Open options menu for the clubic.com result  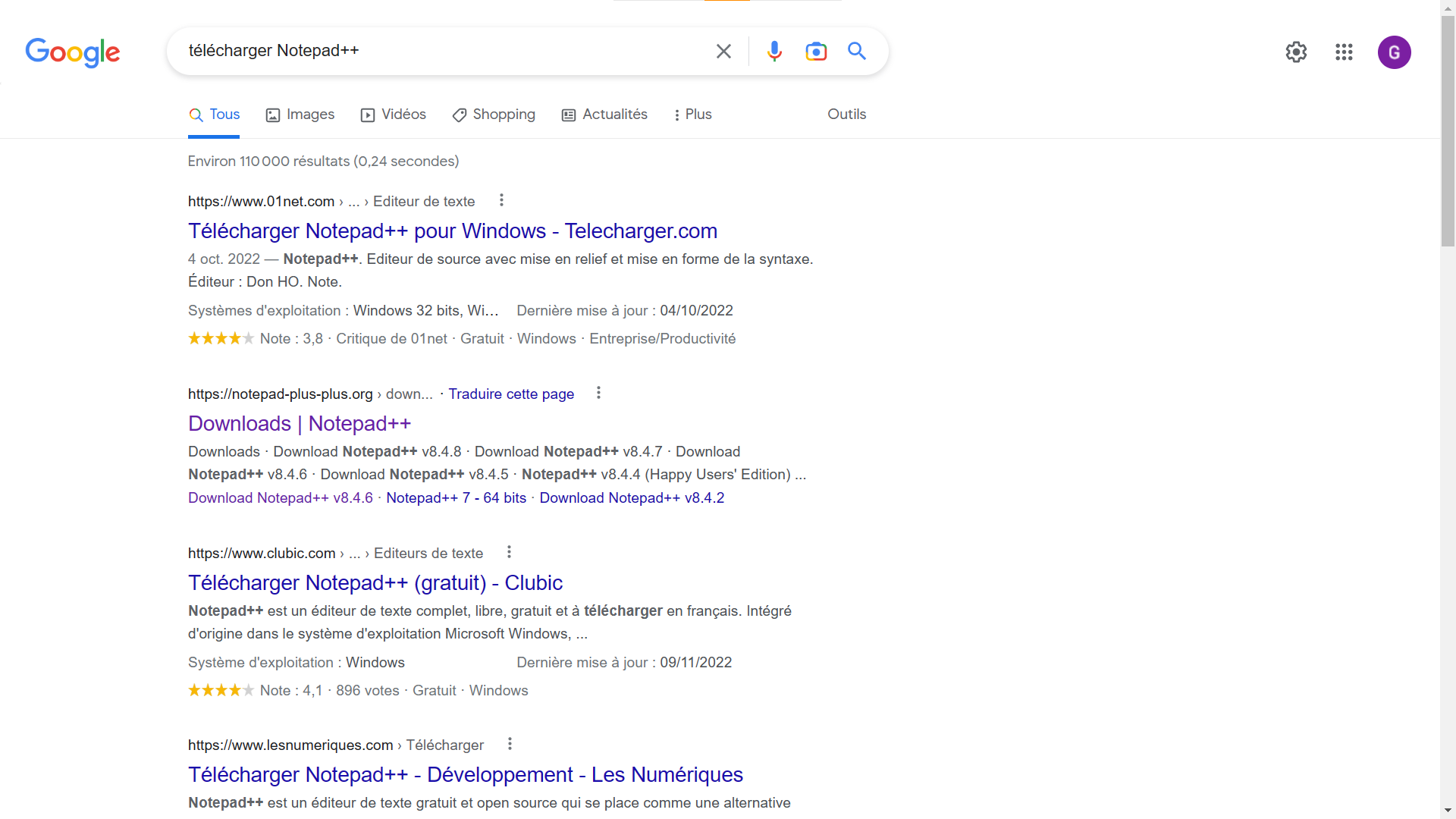(x=509, y=552)
